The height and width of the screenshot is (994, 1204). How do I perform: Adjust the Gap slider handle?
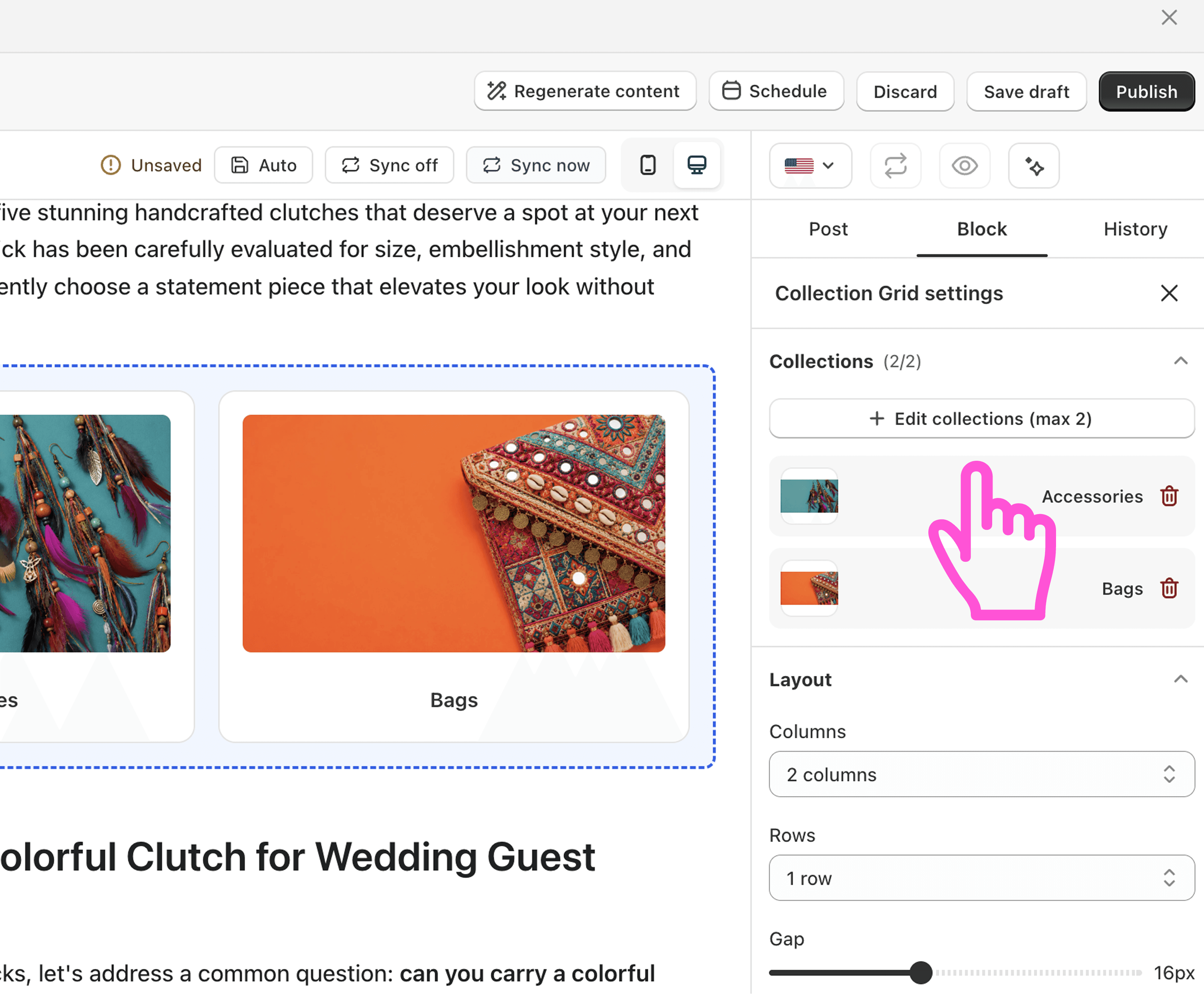tap(920, 973)
